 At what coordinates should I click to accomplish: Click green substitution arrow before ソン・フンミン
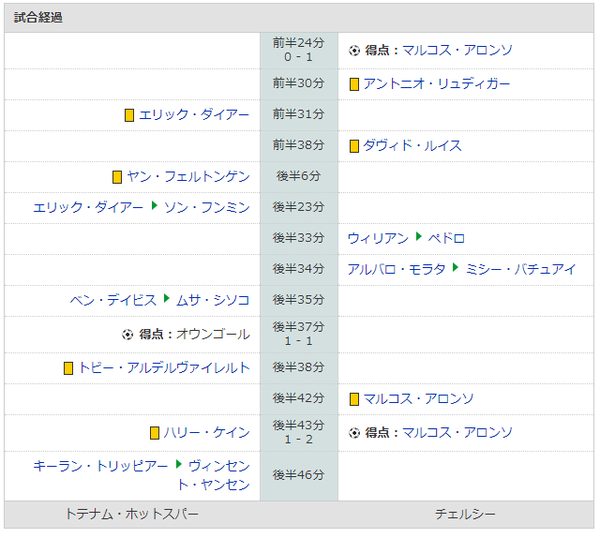[x=154, y=205]
